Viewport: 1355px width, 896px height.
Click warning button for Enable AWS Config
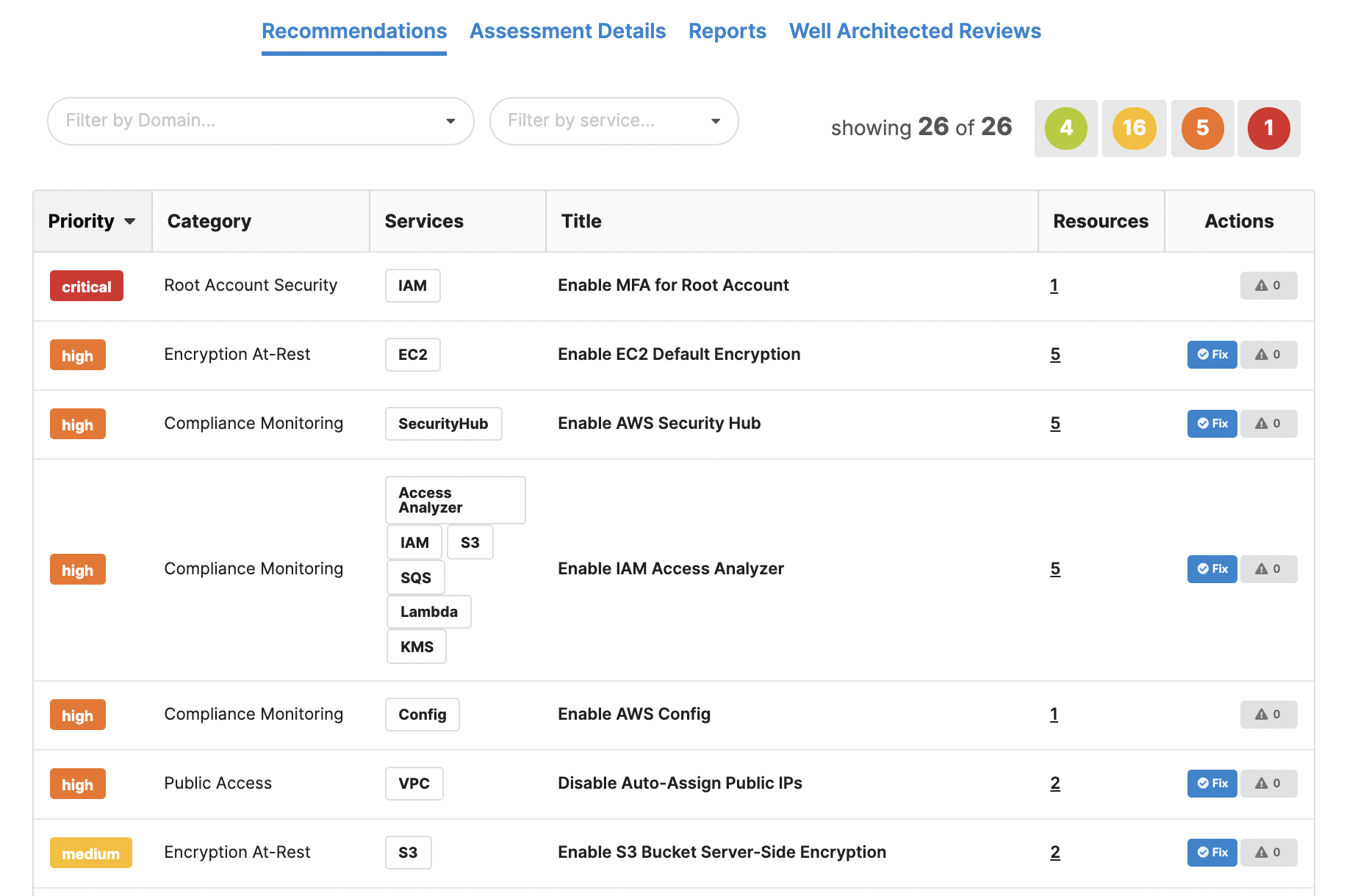[1268, 715]
